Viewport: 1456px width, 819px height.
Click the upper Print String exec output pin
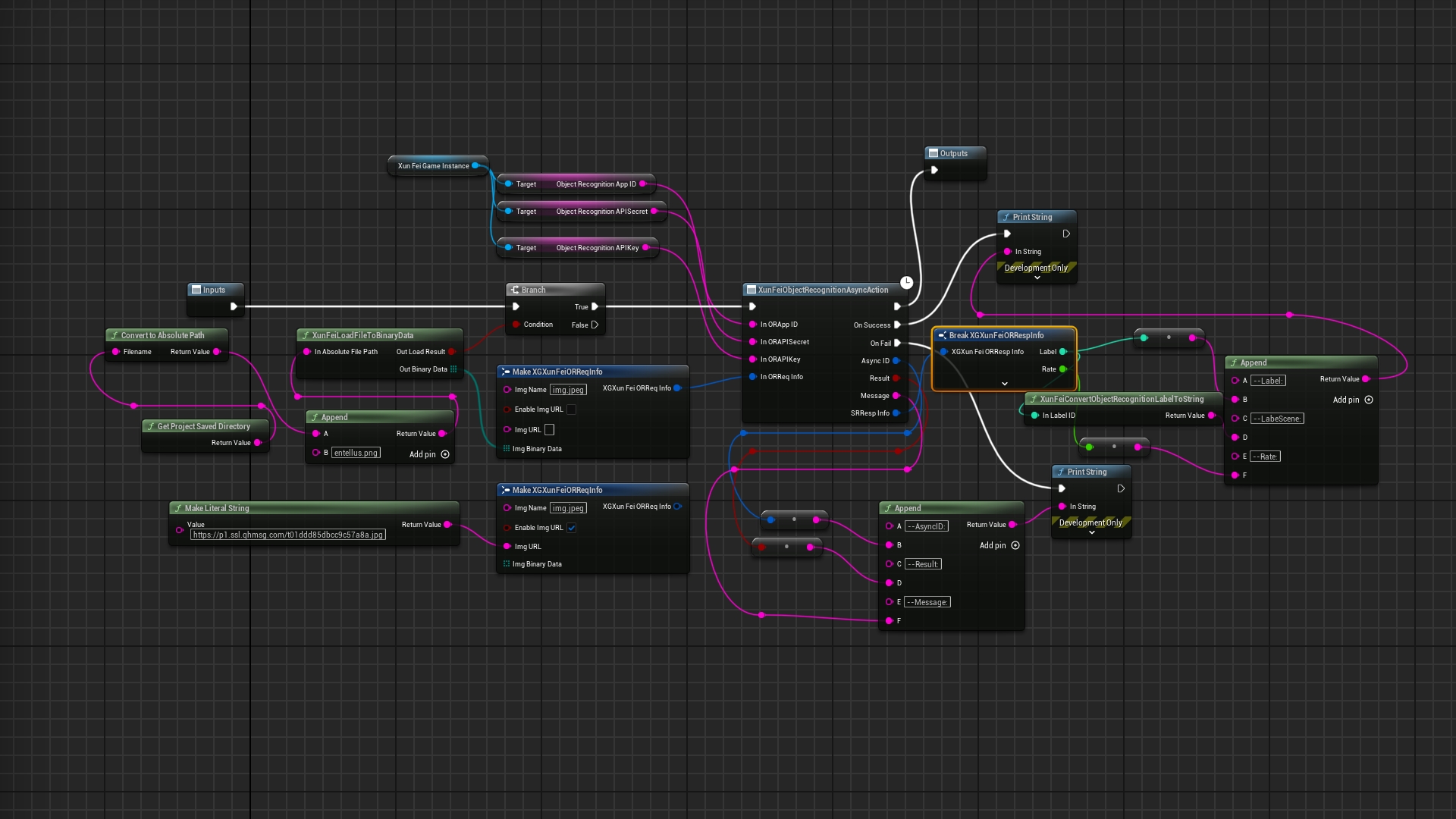(1066, 234)
